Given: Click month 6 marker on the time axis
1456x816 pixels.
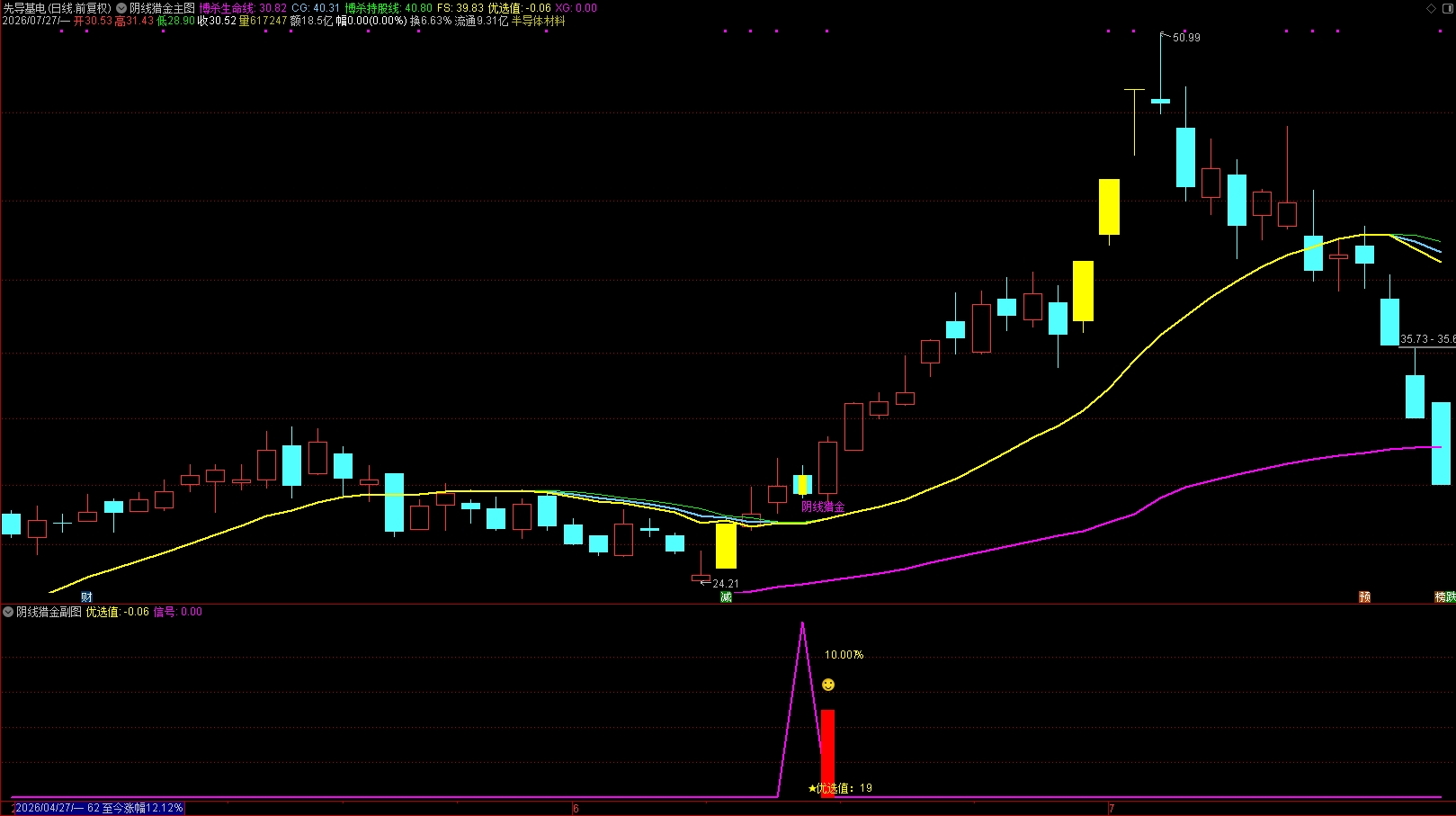Looking at the screenshot, I should [x=576, y=809].
